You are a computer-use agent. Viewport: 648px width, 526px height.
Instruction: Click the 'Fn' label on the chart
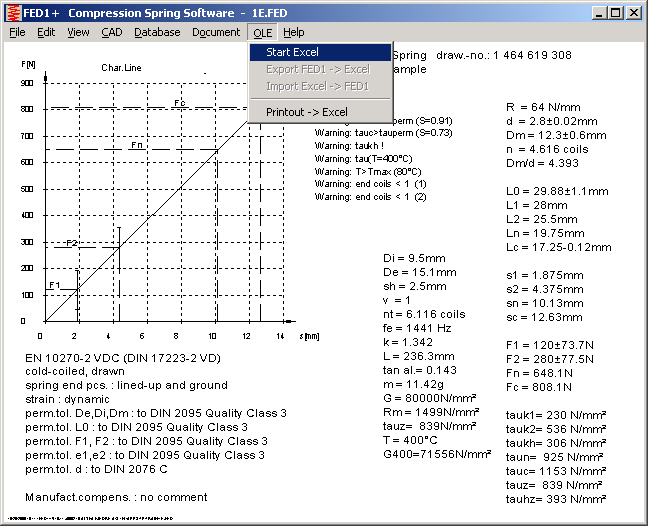[137, 145]
